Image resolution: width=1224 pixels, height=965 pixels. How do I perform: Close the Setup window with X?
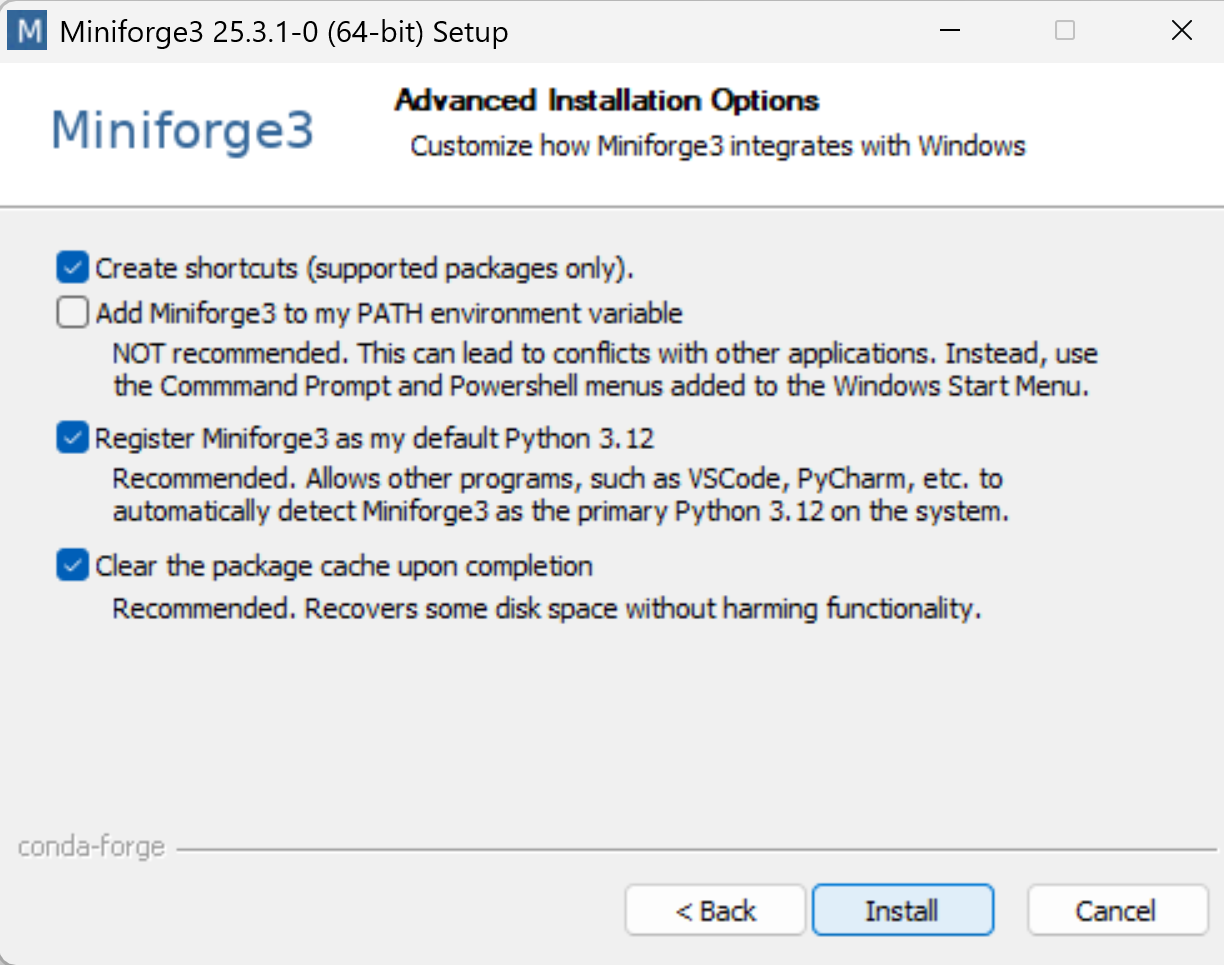tap(1181, 31)
